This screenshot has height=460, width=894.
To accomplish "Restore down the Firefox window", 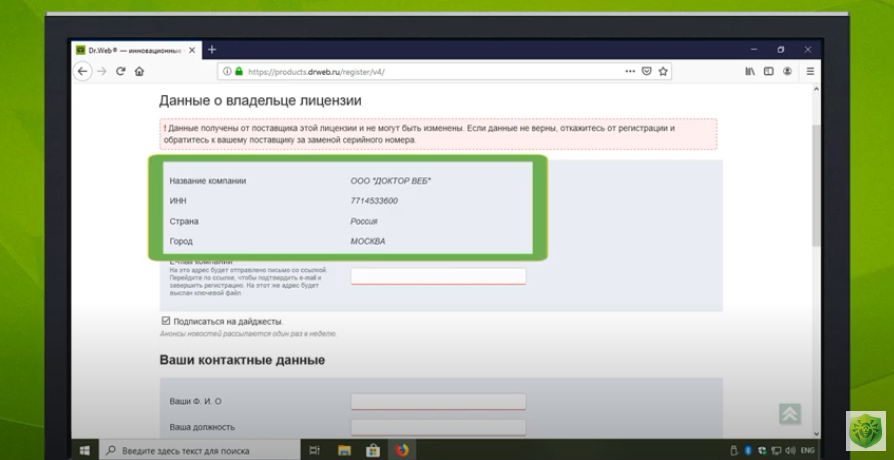I will [x=781, y=50].
